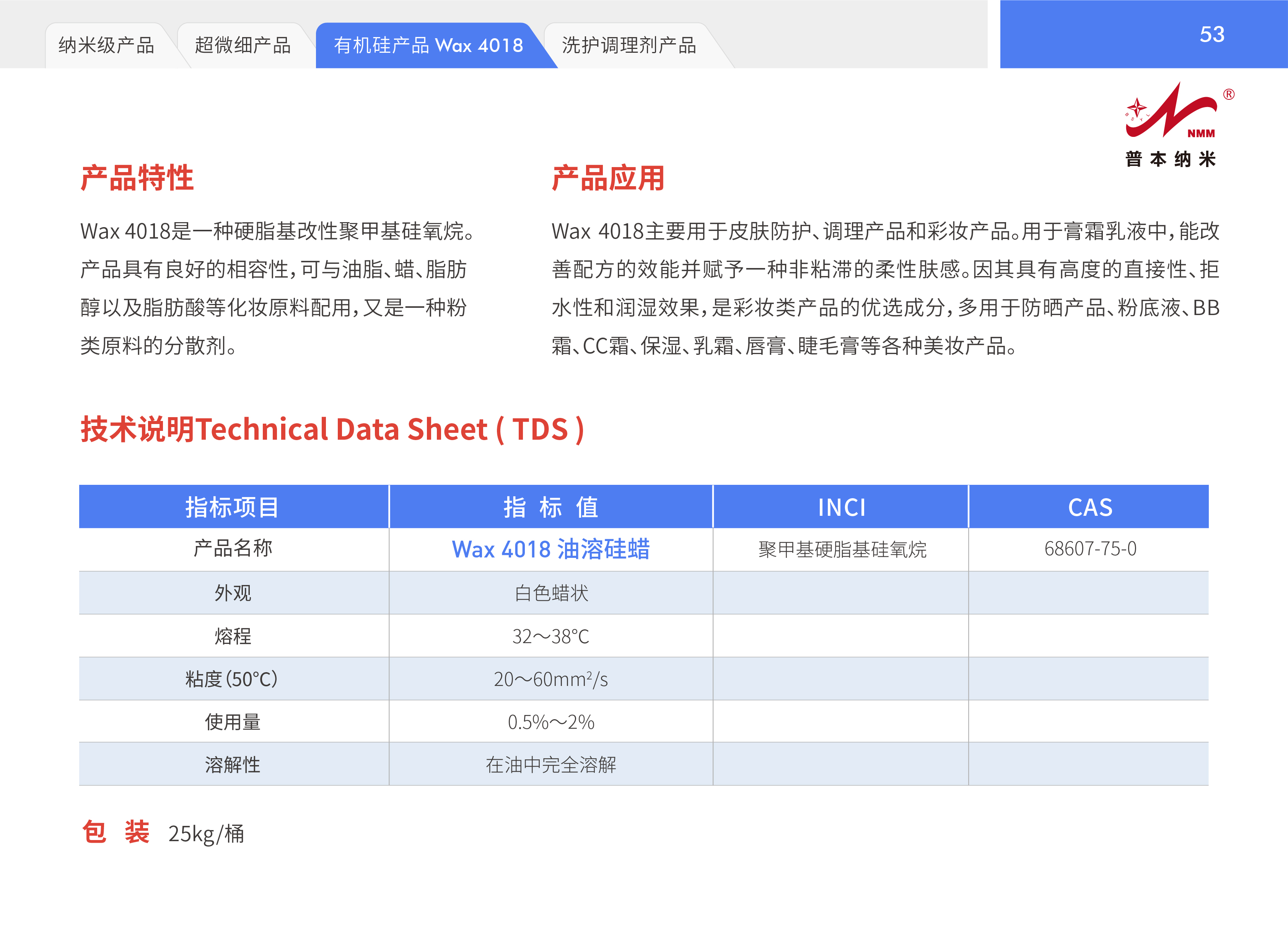Click the 聚甲基硬脂基硅氧烷 INCI cell
The image size is (1288, 949).
tap(842, 550)
